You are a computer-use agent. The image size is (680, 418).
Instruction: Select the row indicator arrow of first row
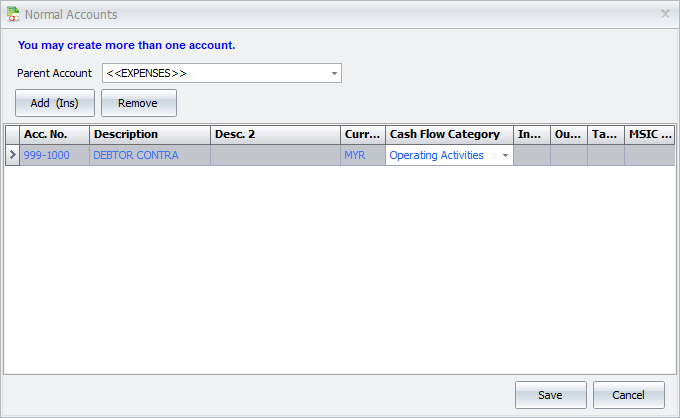click(12, 156)
